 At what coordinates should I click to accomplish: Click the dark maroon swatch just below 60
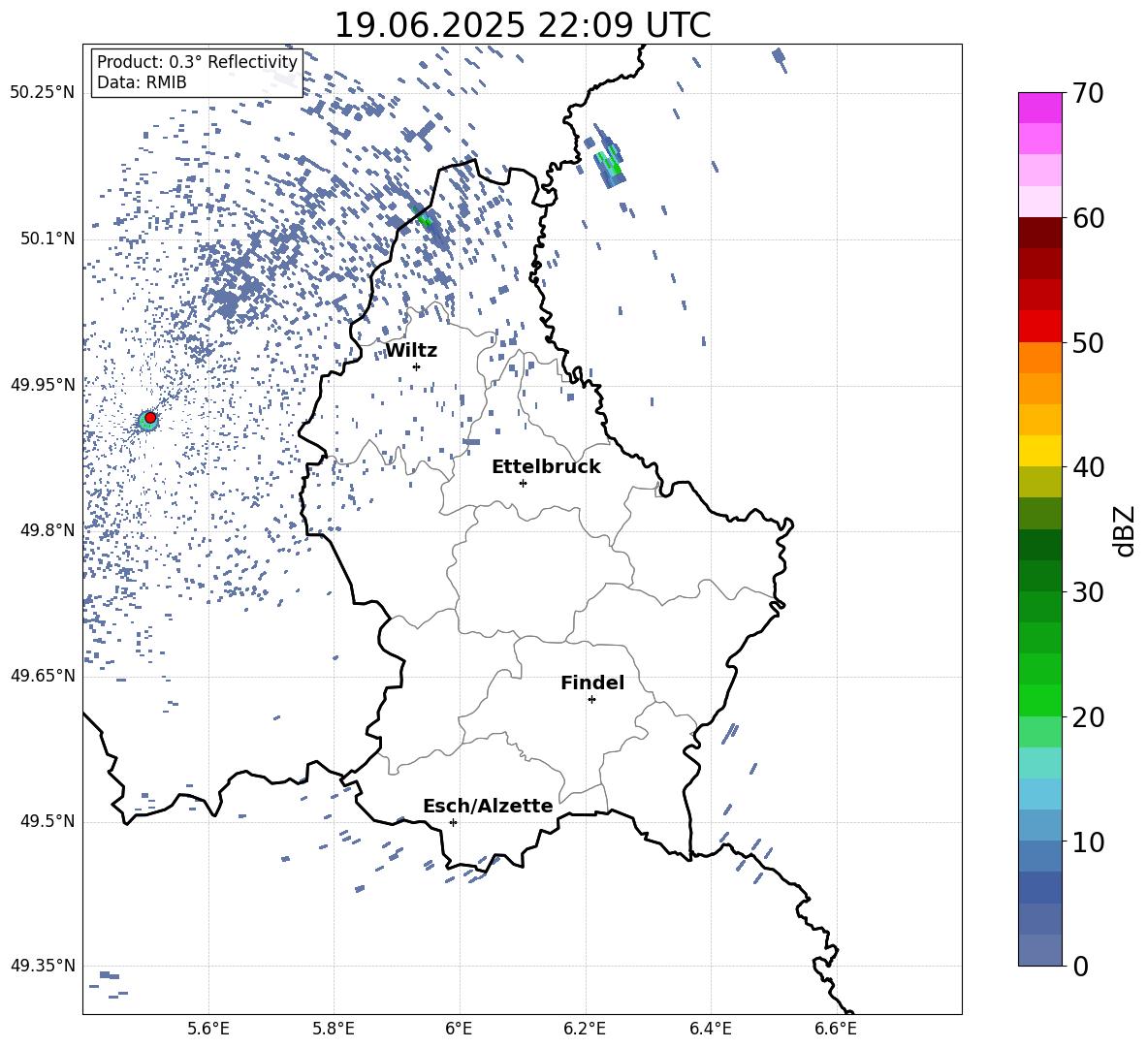click(1039, 233)
